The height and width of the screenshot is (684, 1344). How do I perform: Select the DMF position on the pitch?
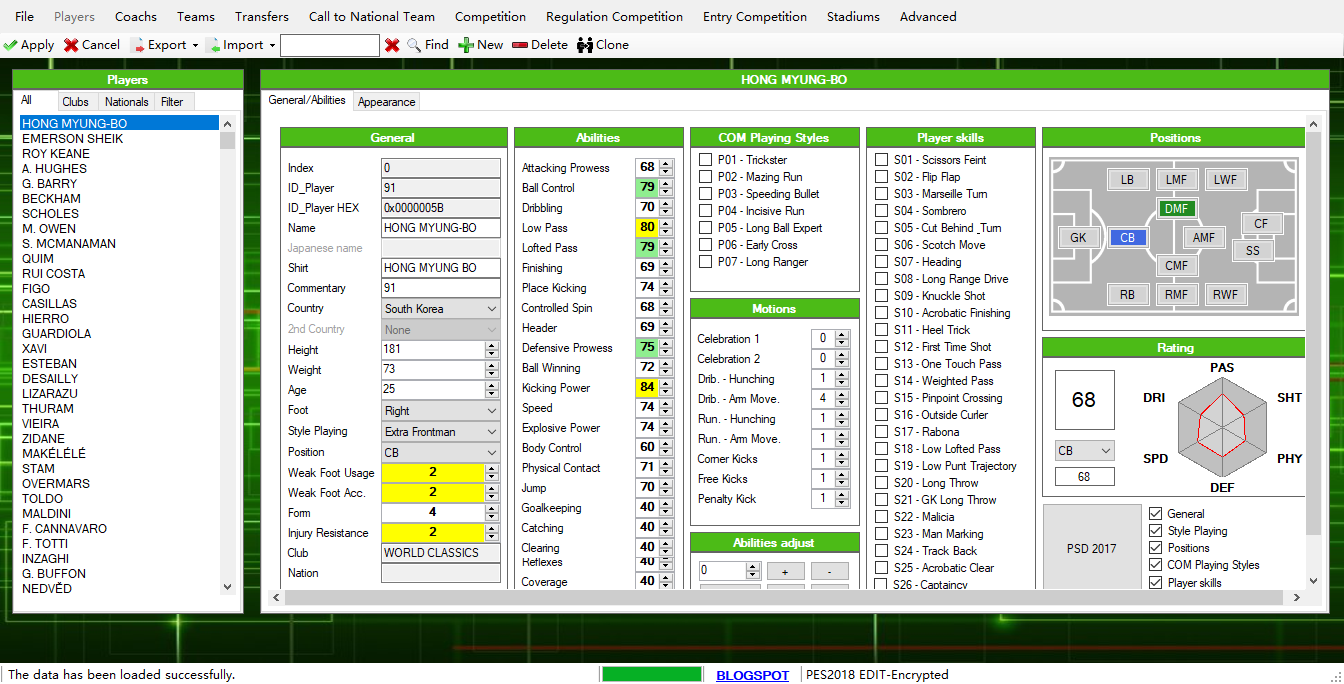coord(1176,209)
